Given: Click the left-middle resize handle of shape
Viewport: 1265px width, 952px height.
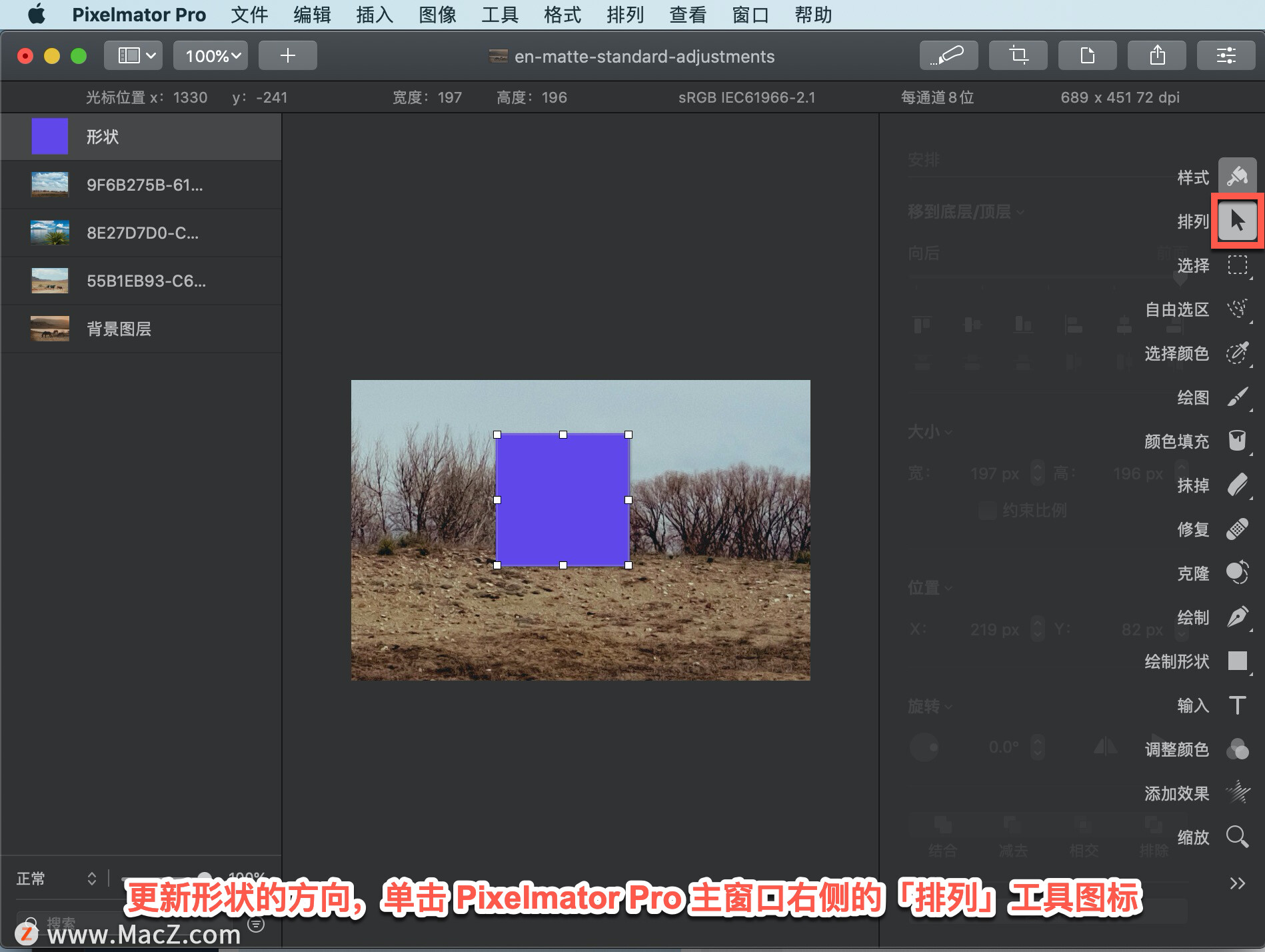Looking at the screenshot, I should tap(497, 500).
